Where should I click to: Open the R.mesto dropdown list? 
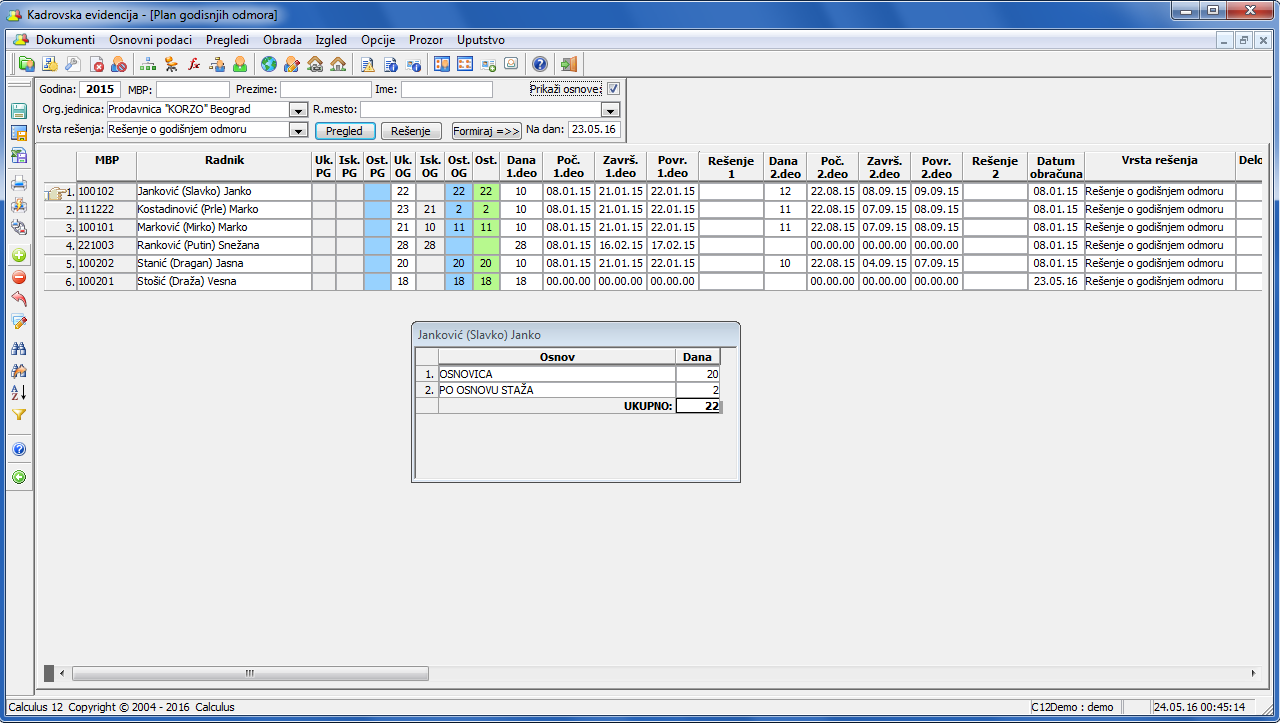(x=610, y=110)
